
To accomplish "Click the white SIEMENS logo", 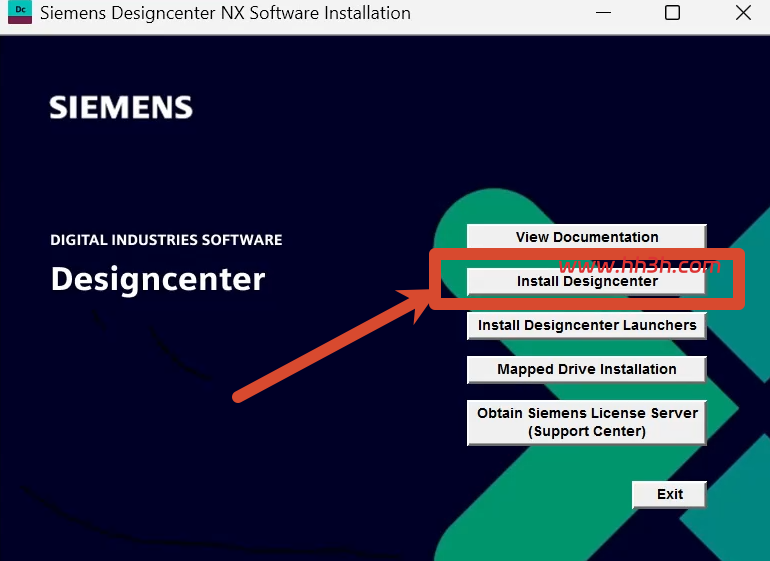I will 121,107.
